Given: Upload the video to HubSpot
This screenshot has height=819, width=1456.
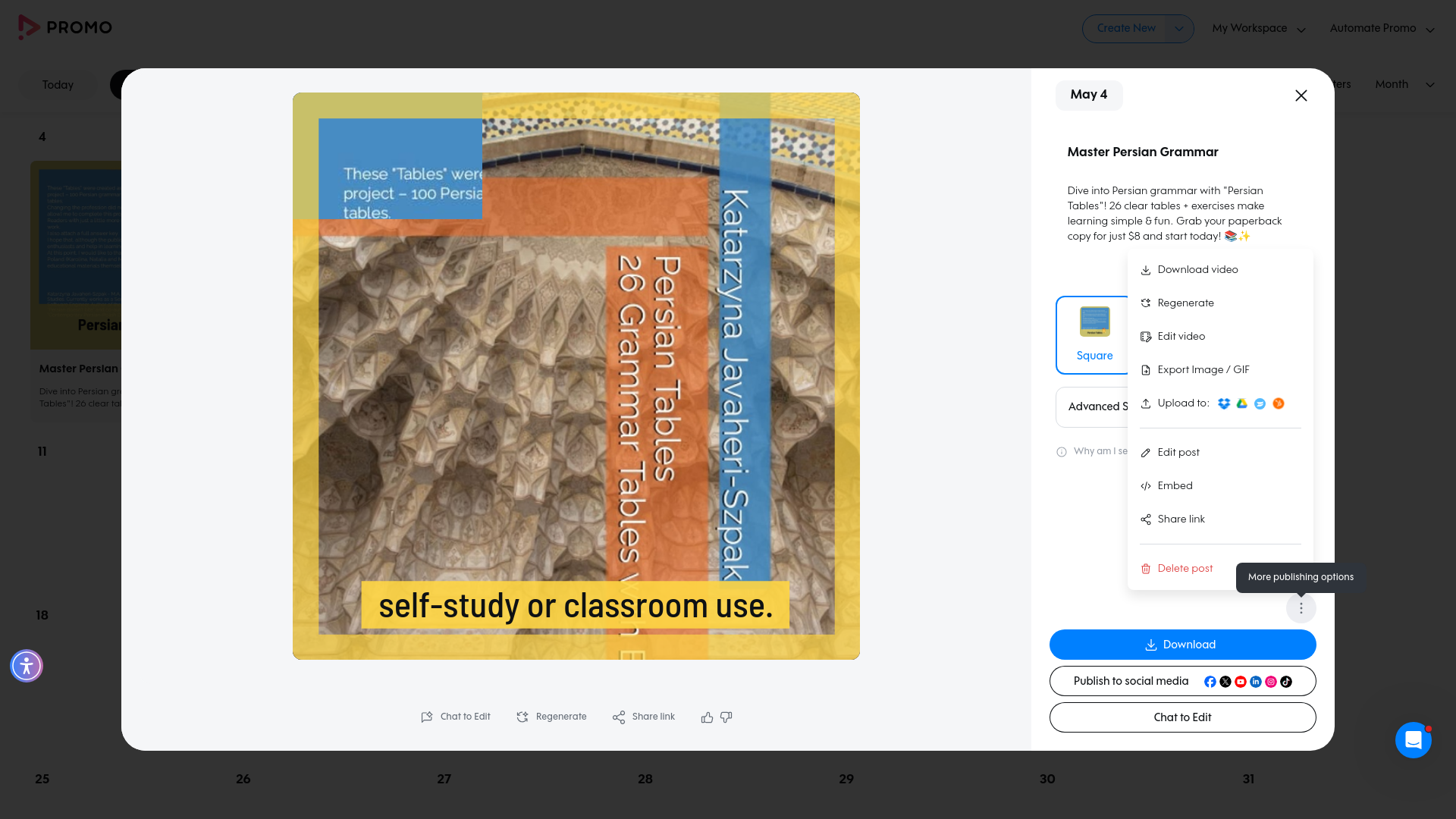Looking at the screenshot, I should click(x=1279, y=403).
